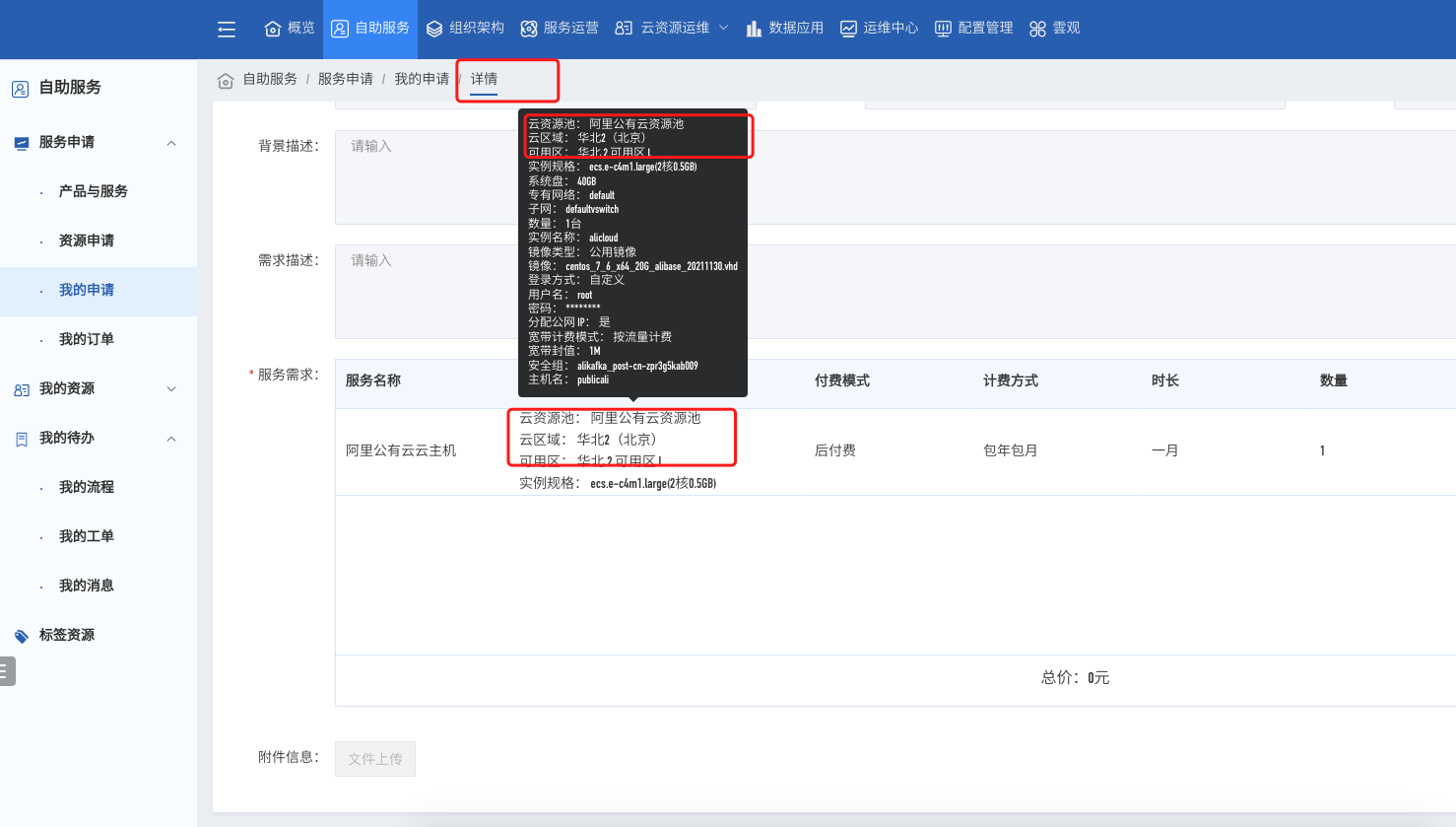Click the 阿里公有云云主机 service name cell
The image size is (1456, 827).
coord(401,450)
